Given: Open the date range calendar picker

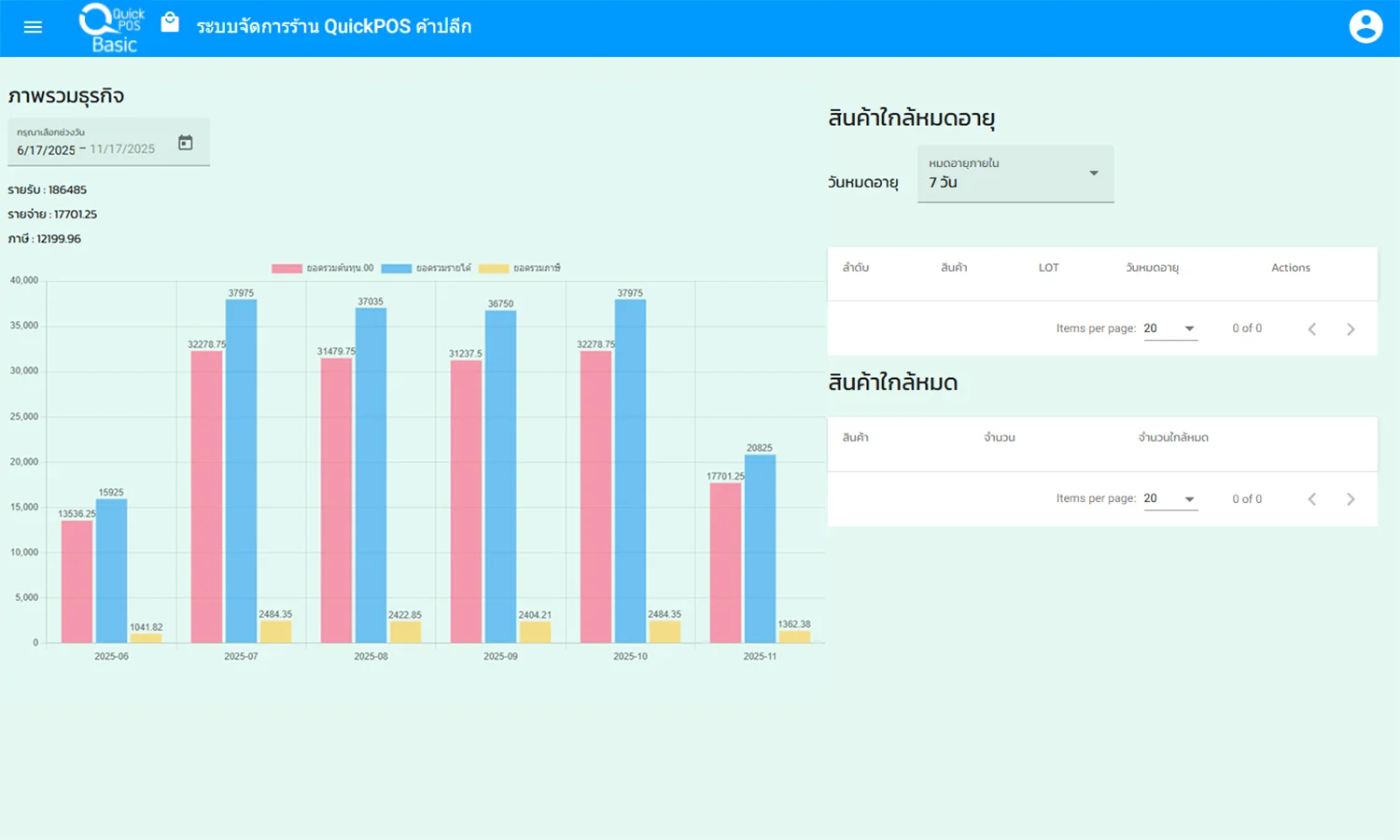Looking at the screenshot, I should coord(186,141).
